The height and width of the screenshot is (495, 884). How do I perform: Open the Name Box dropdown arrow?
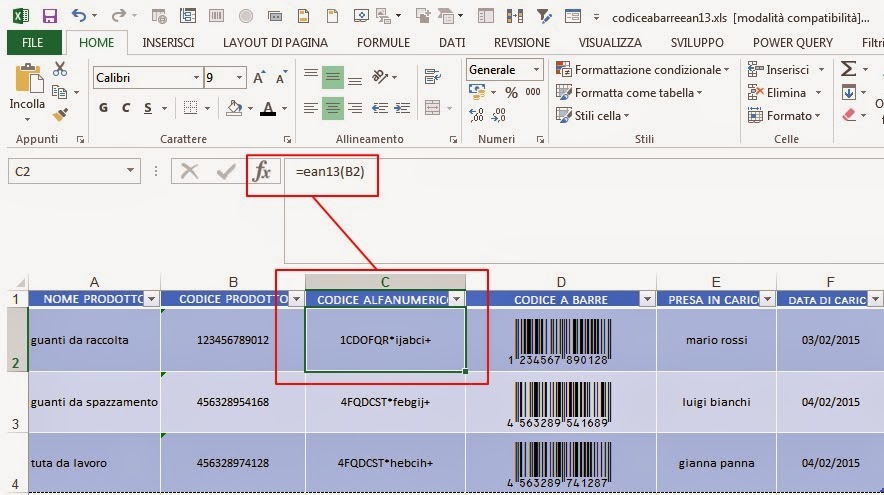pyautogui.click(x=130, y=171)
